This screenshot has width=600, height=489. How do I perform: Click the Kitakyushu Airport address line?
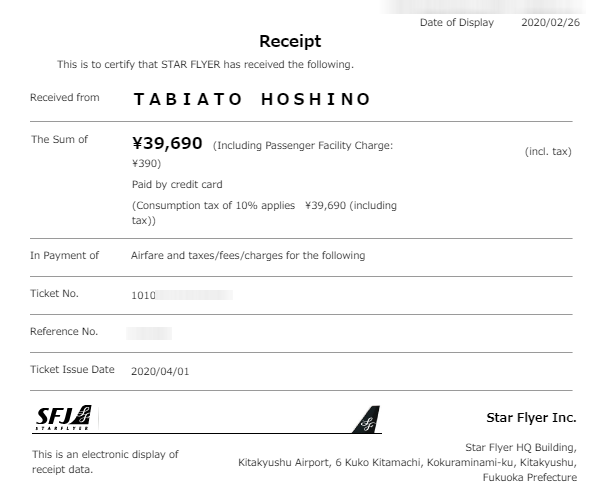[x=406, y=462]
